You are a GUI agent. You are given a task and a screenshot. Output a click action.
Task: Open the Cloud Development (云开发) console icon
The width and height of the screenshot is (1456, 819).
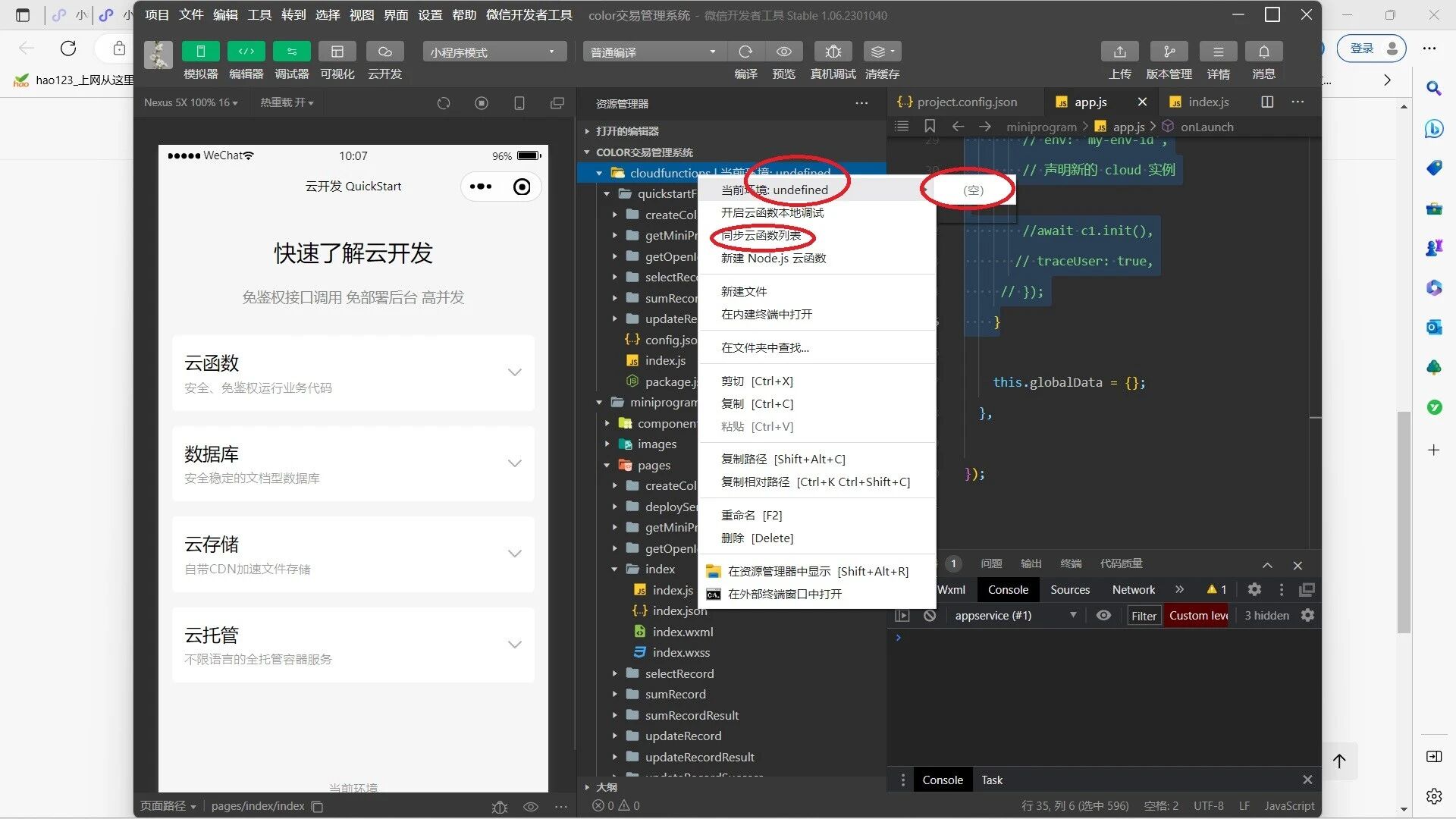coord(384,52)
